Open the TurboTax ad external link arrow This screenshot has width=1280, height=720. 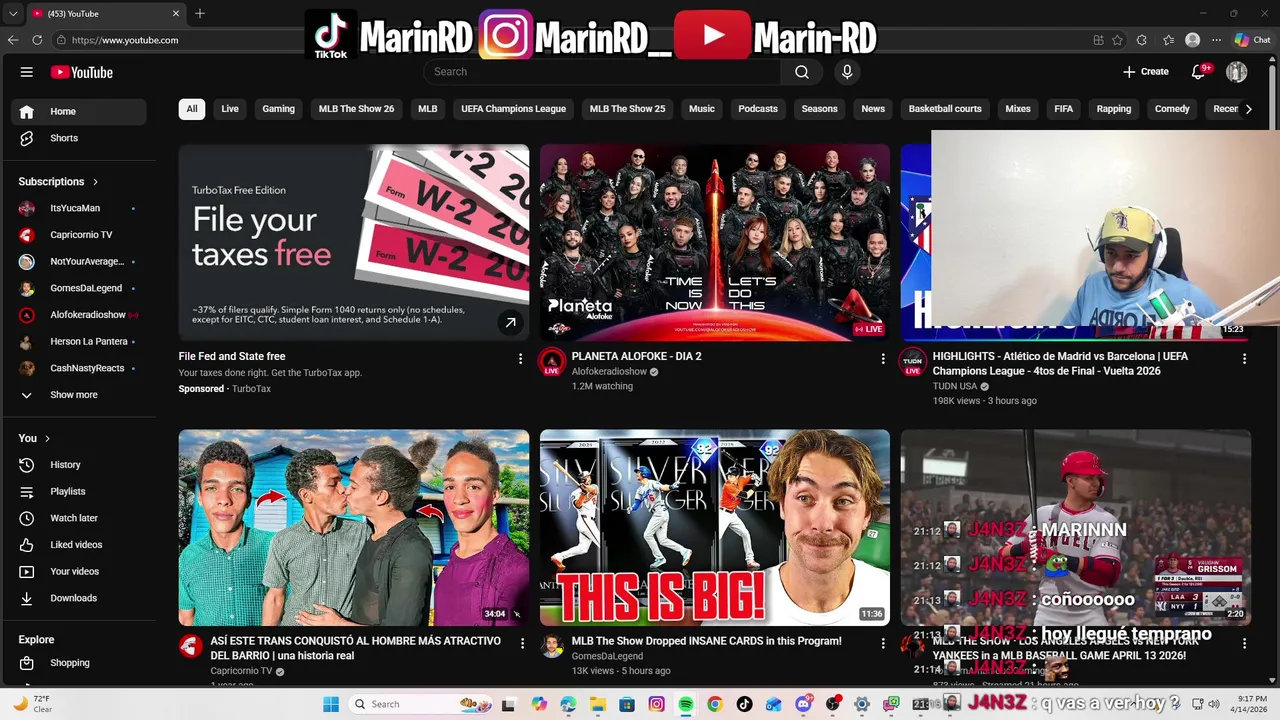click(x=510, y=322)
